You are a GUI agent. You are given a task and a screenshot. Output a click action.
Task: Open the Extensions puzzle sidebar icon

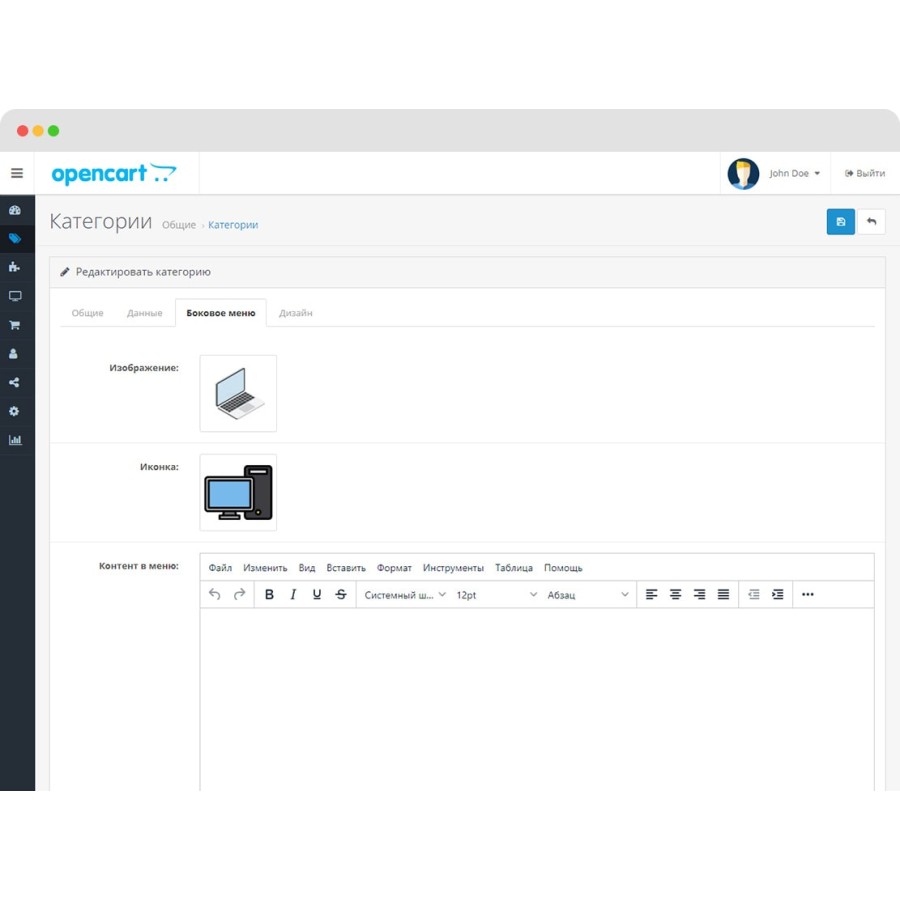point(15,267)
